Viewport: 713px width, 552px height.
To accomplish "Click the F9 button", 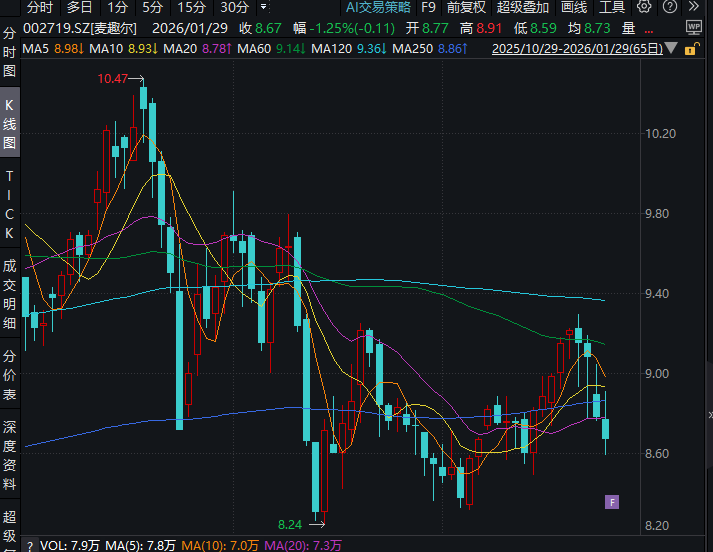I will point(428,7).
